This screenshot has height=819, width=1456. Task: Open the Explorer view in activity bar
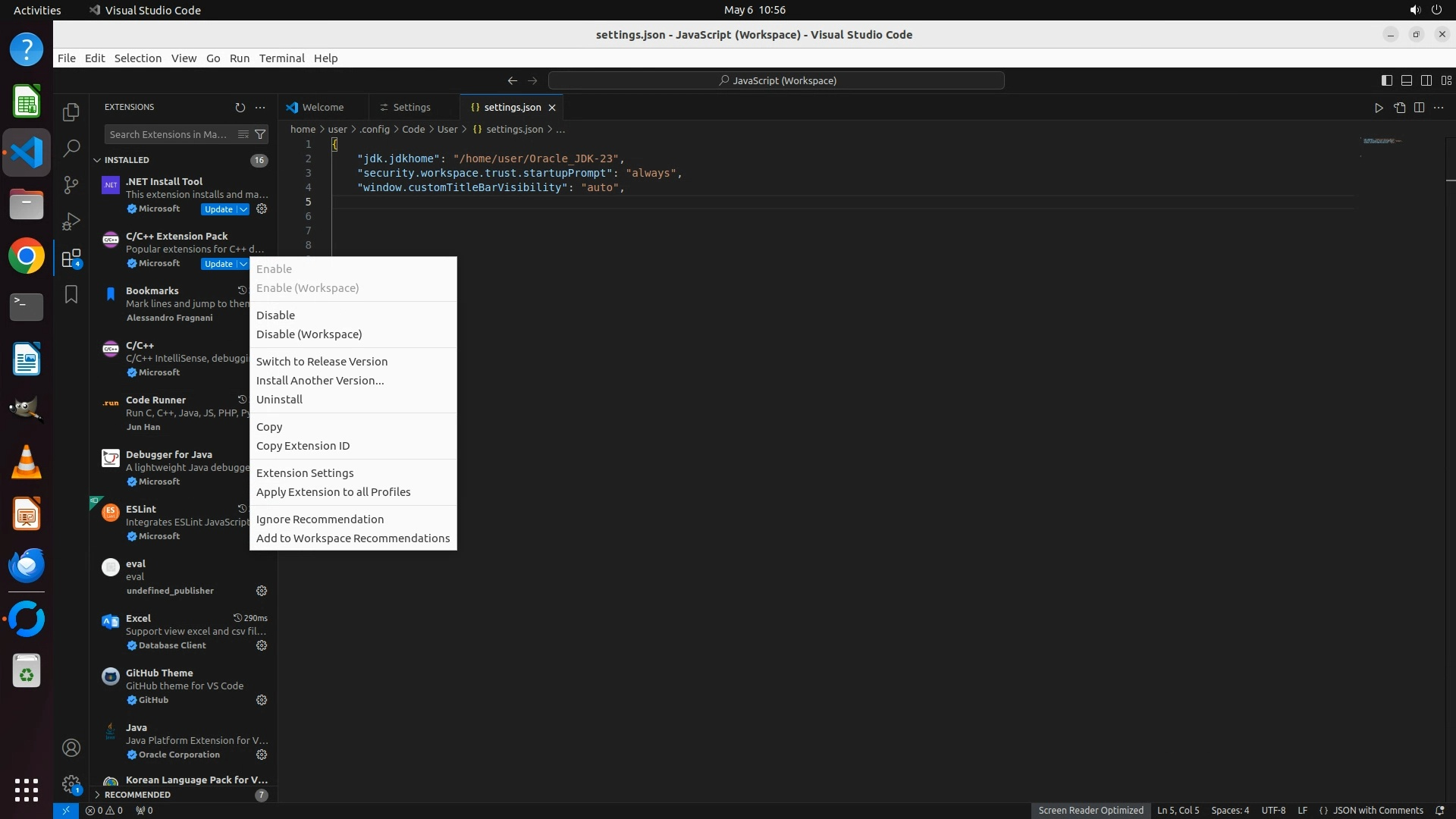point(71,112)
